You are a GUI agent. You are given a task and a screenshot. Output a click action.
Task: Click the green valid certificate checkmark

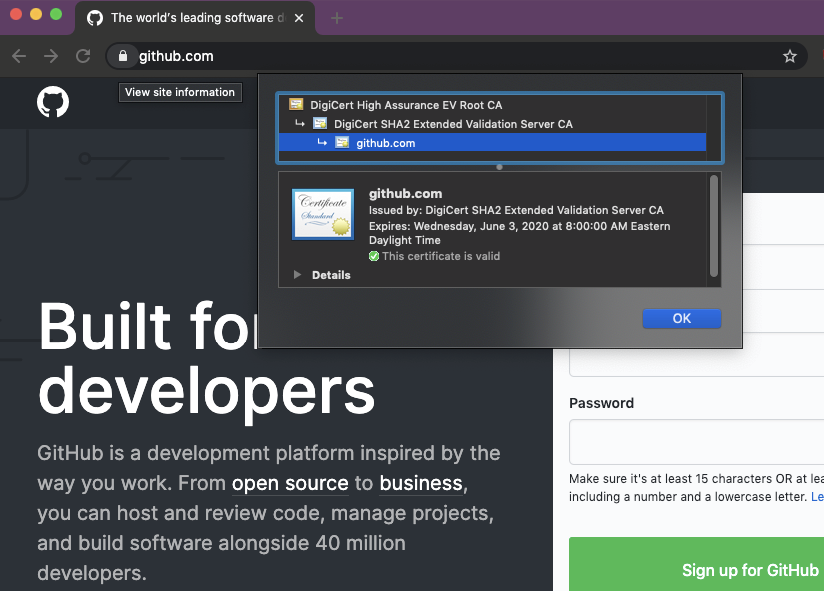[x=374, y=256]
